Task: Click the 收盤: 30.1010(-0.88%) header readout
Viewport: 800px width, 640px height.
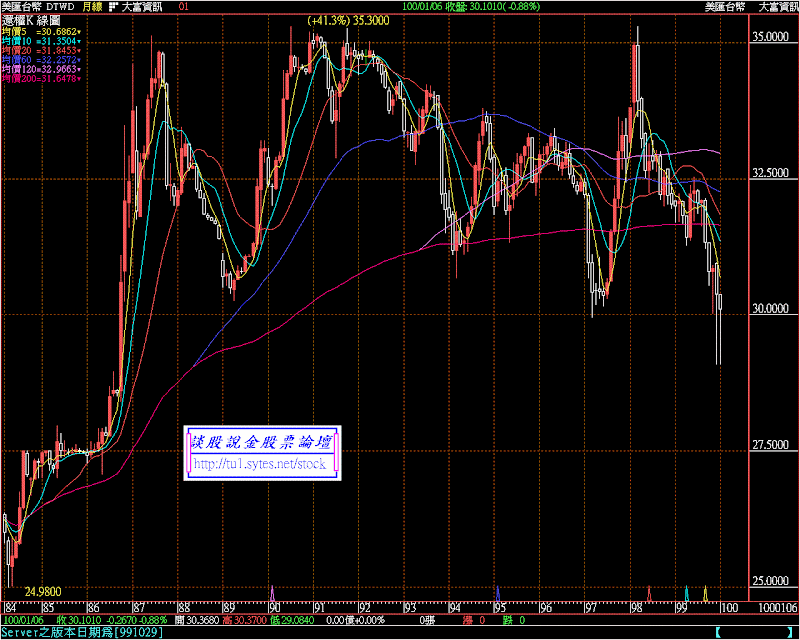Action: coord(492,7)
